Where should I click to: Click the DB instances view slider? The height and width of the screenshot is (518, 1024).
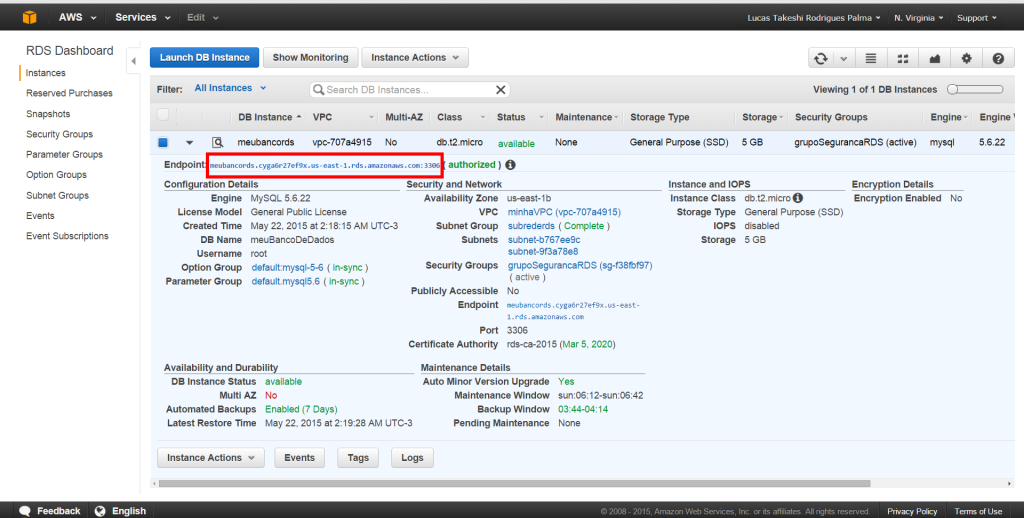[x=974, y=89]
